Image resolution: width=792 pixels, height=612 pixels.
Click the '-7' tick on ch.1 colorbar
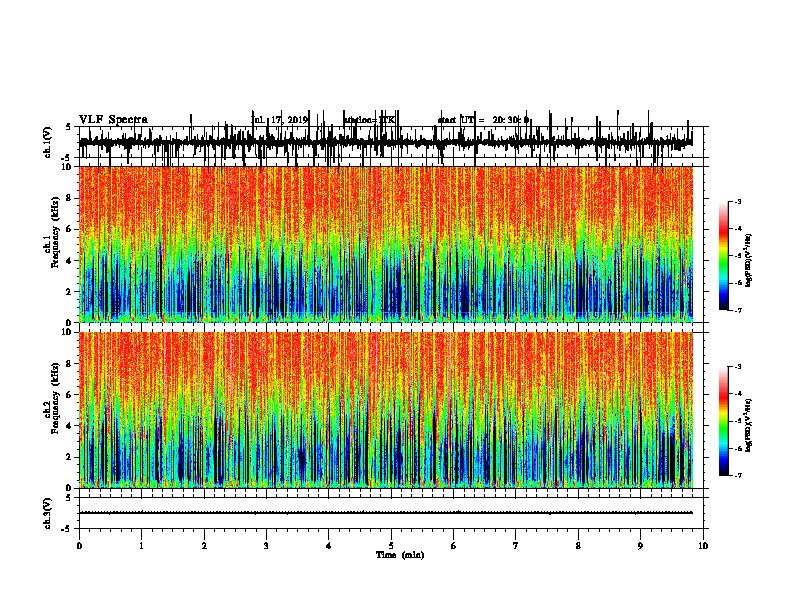coord(737,310)
